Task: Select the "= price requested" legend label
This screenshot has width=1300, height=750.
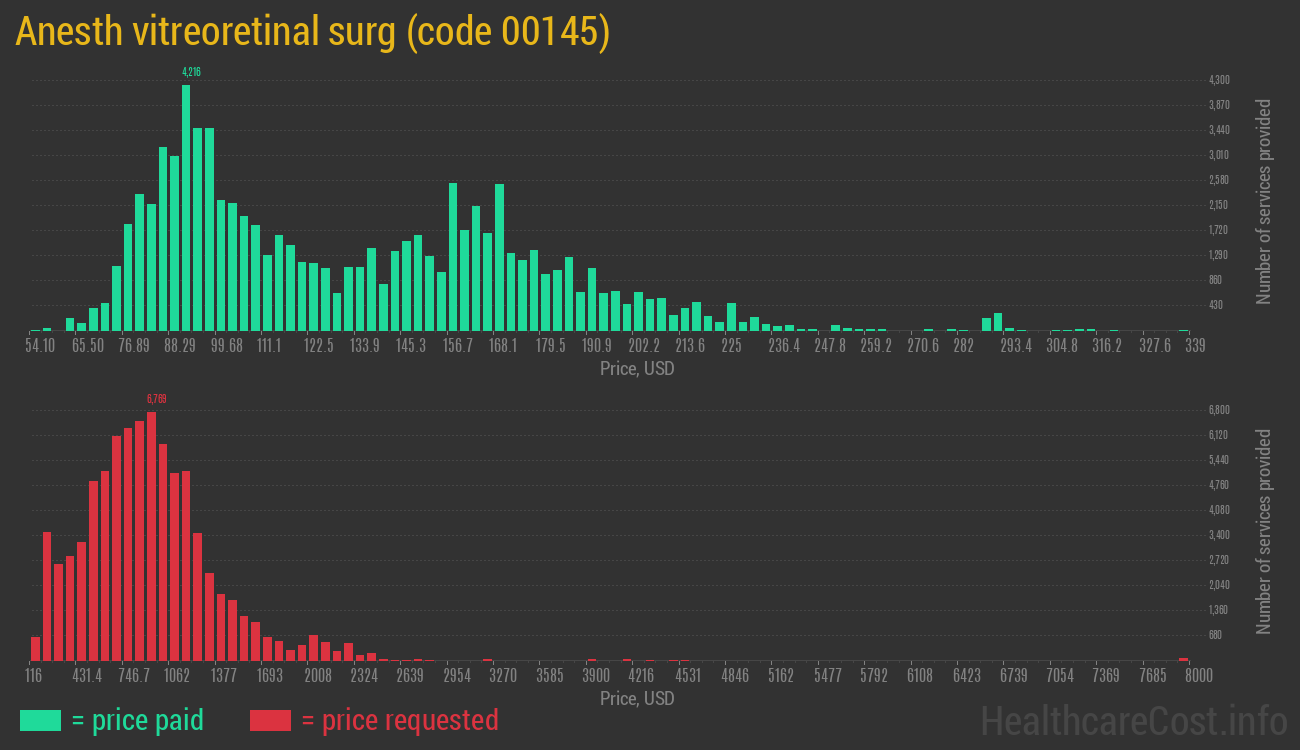Action: pos(399,720)
